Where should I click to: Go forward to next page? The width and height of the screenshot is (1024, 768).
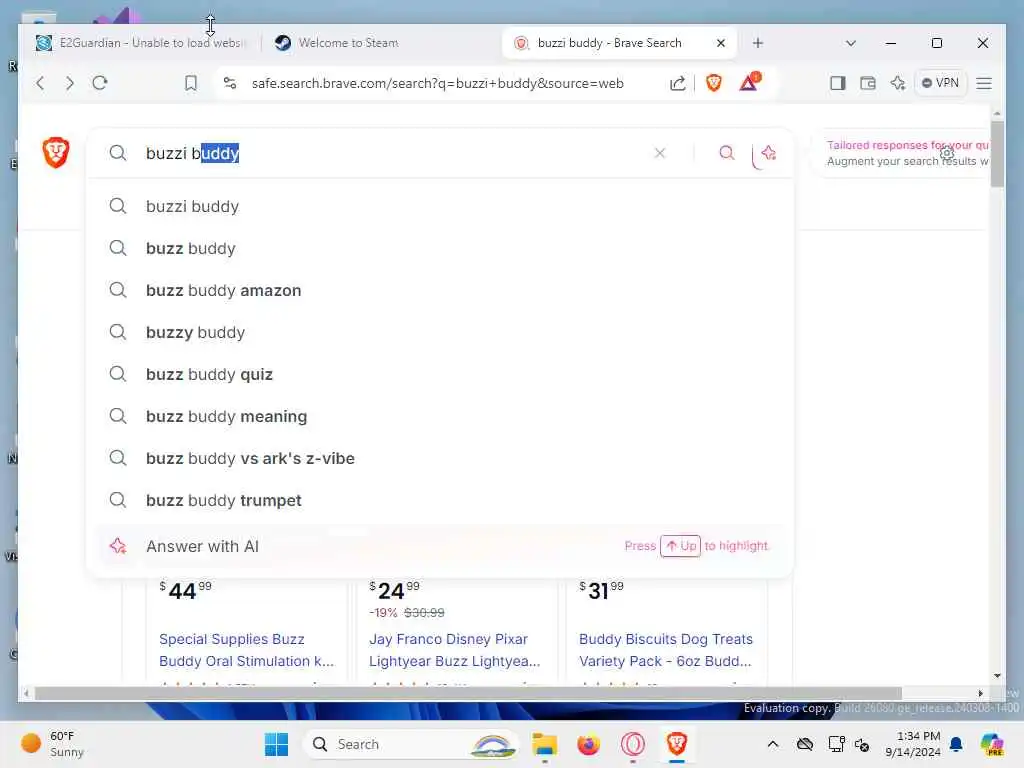pos(70,83)
